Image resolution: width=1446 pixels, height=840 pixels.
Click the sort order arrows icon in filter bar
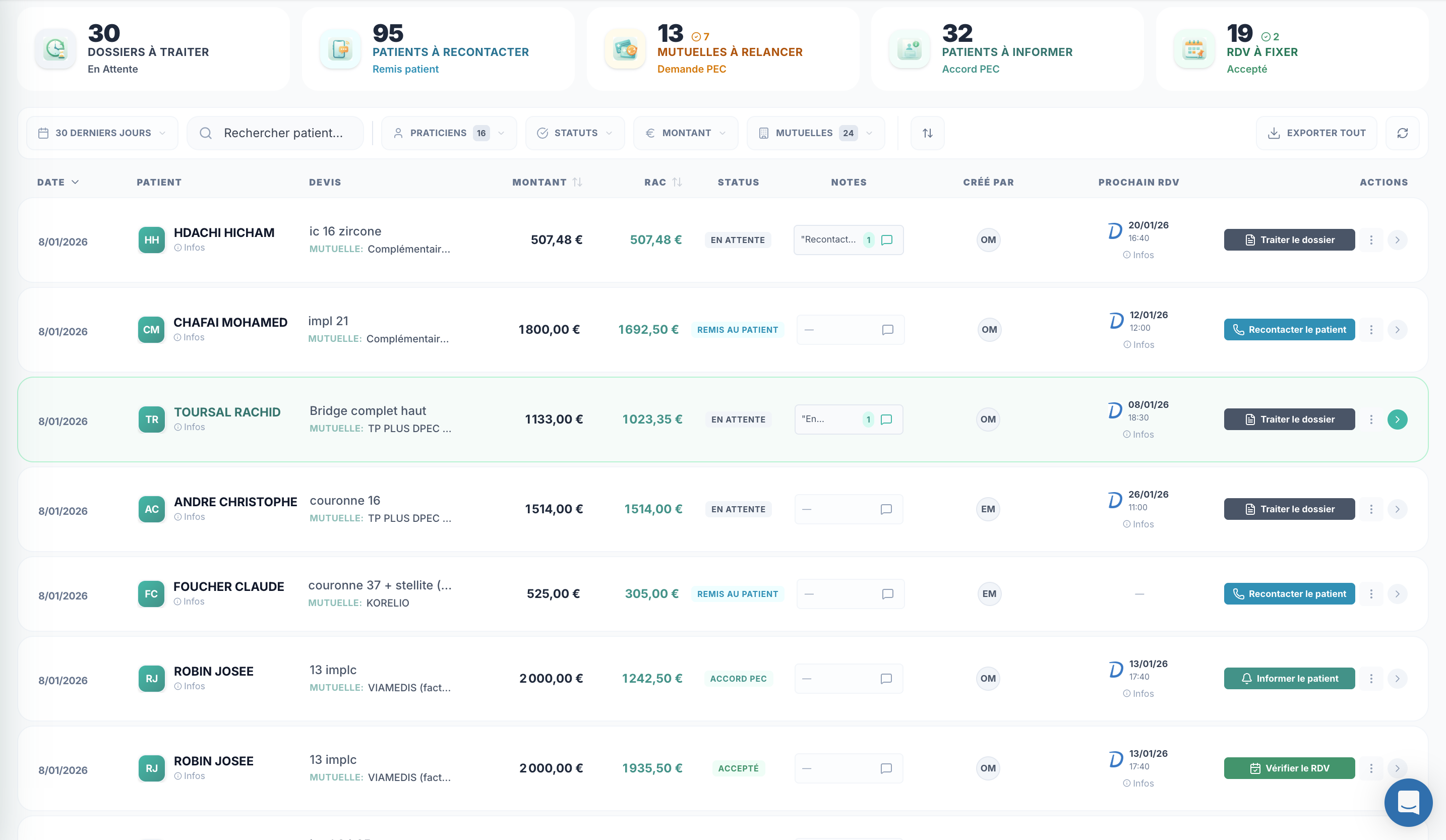click(x=927, y=133)
